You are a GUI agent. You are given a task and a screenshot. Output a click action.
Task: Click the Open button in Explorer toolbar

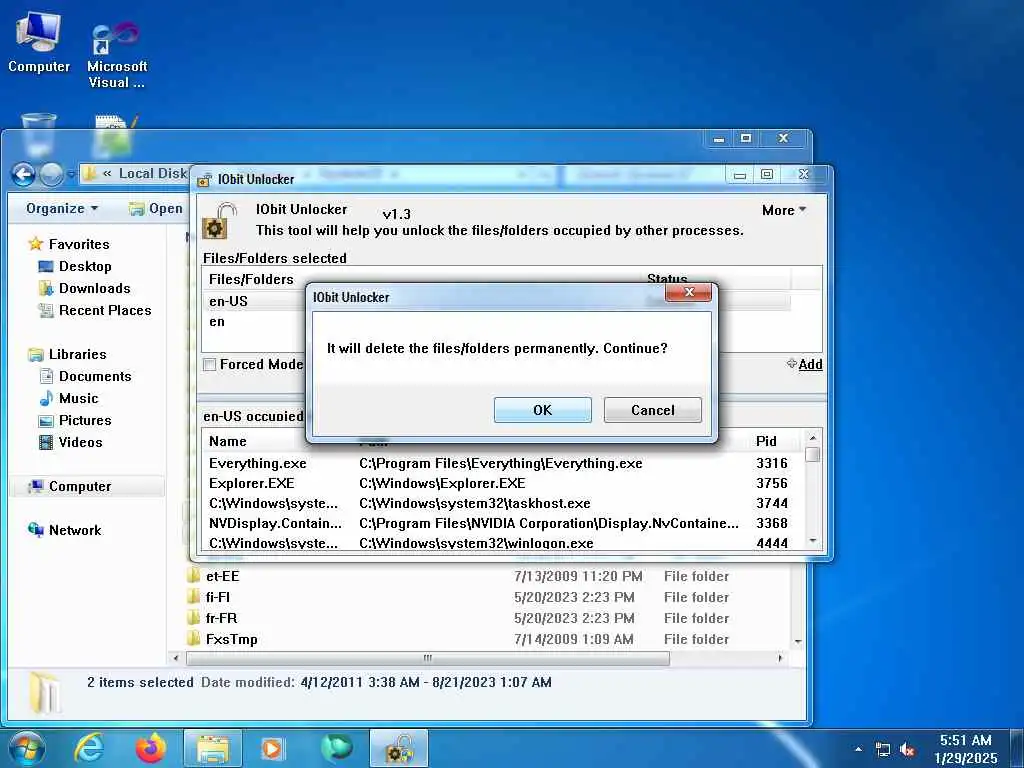(x=156, y=208)
